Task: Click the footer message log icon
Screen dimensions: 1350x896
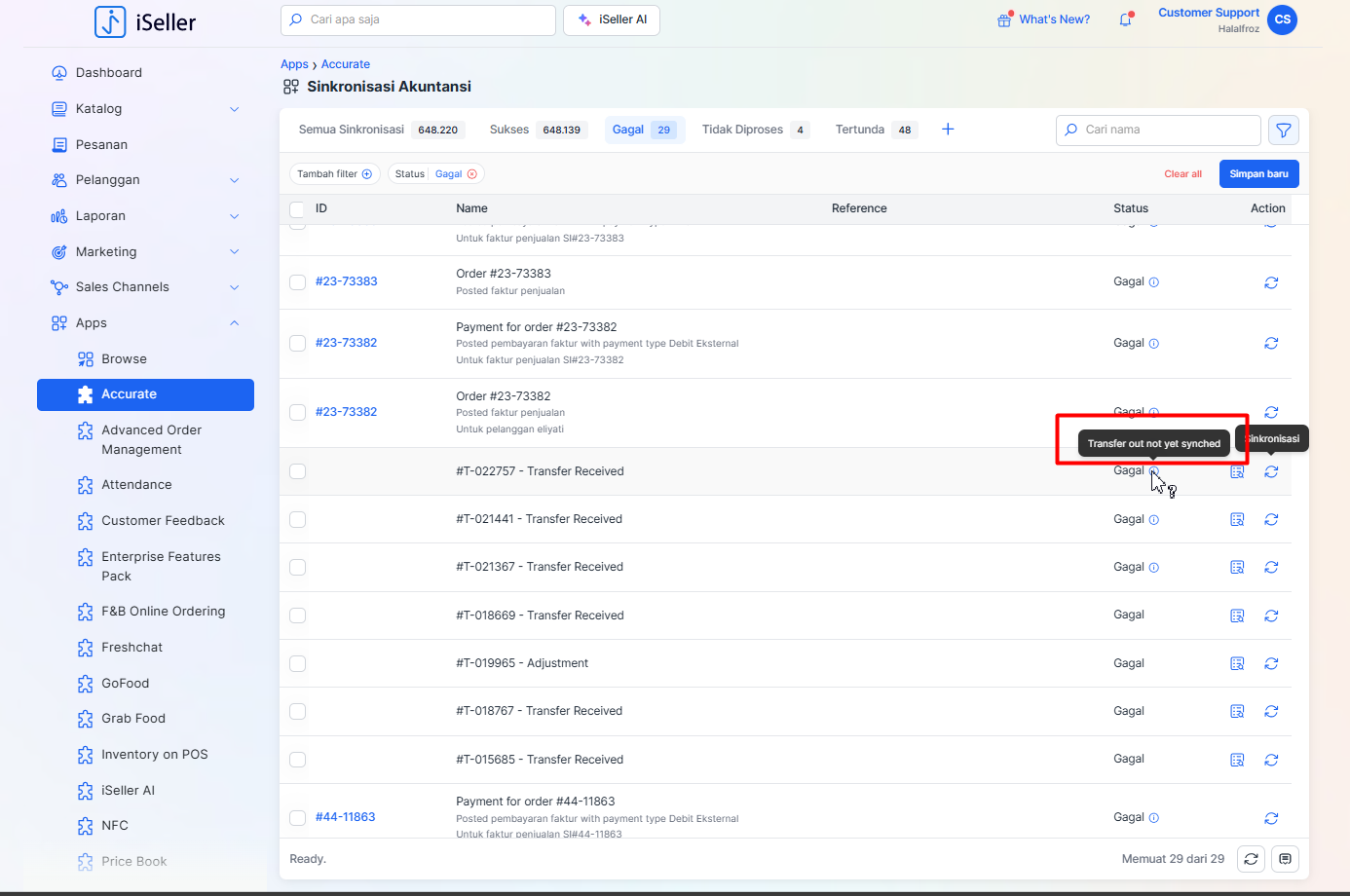Action: (x=1285, y=859)
